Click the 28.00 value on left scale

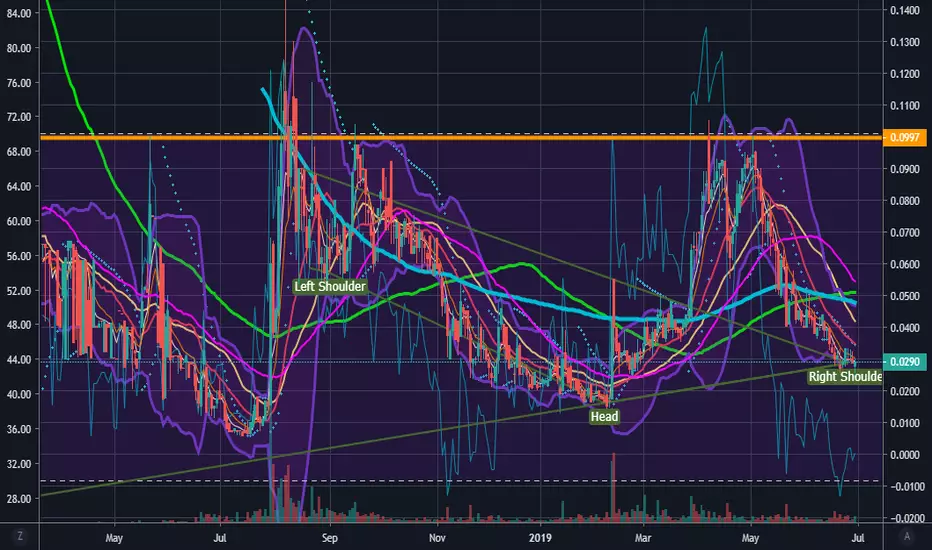click(x=18, y=498)
